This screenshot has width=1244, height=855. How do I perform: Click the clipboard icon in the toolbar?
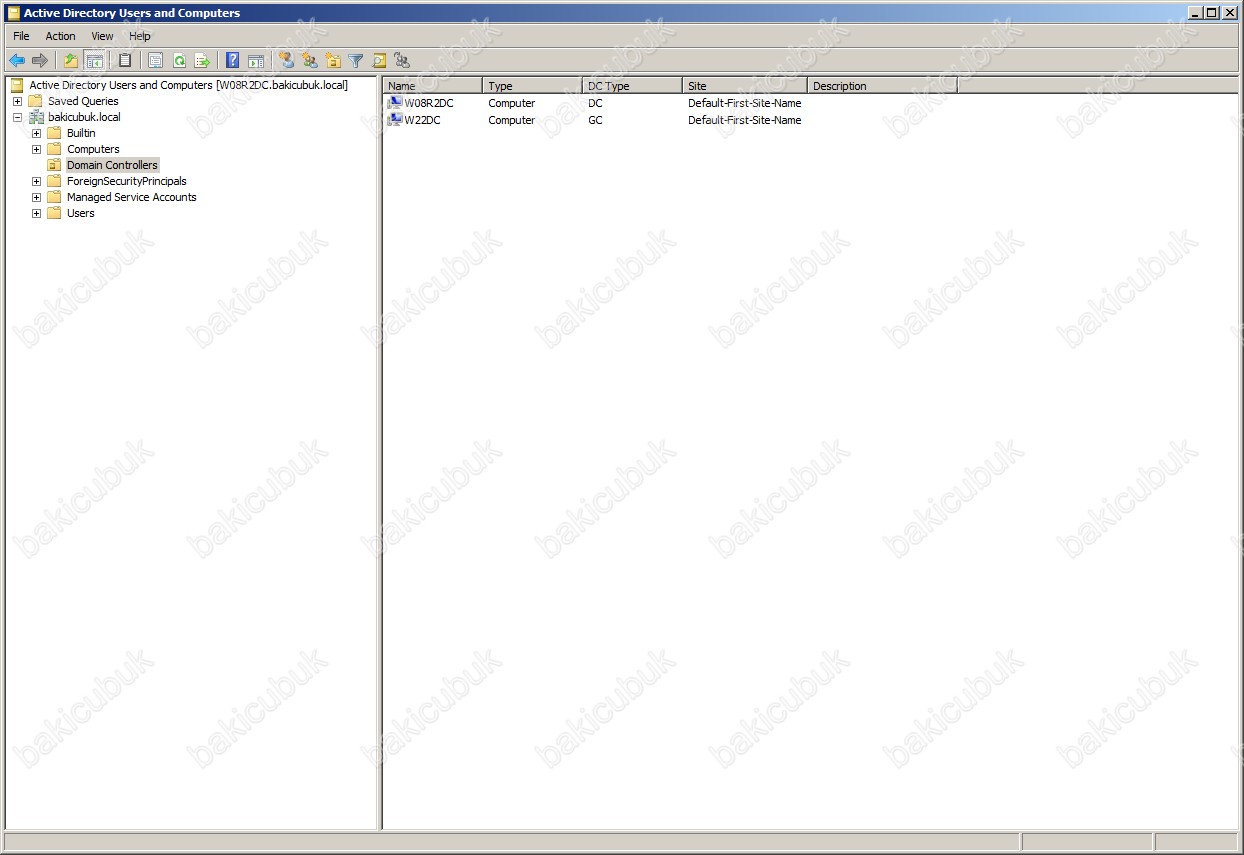pyautogui.click(x=125, y=61)
